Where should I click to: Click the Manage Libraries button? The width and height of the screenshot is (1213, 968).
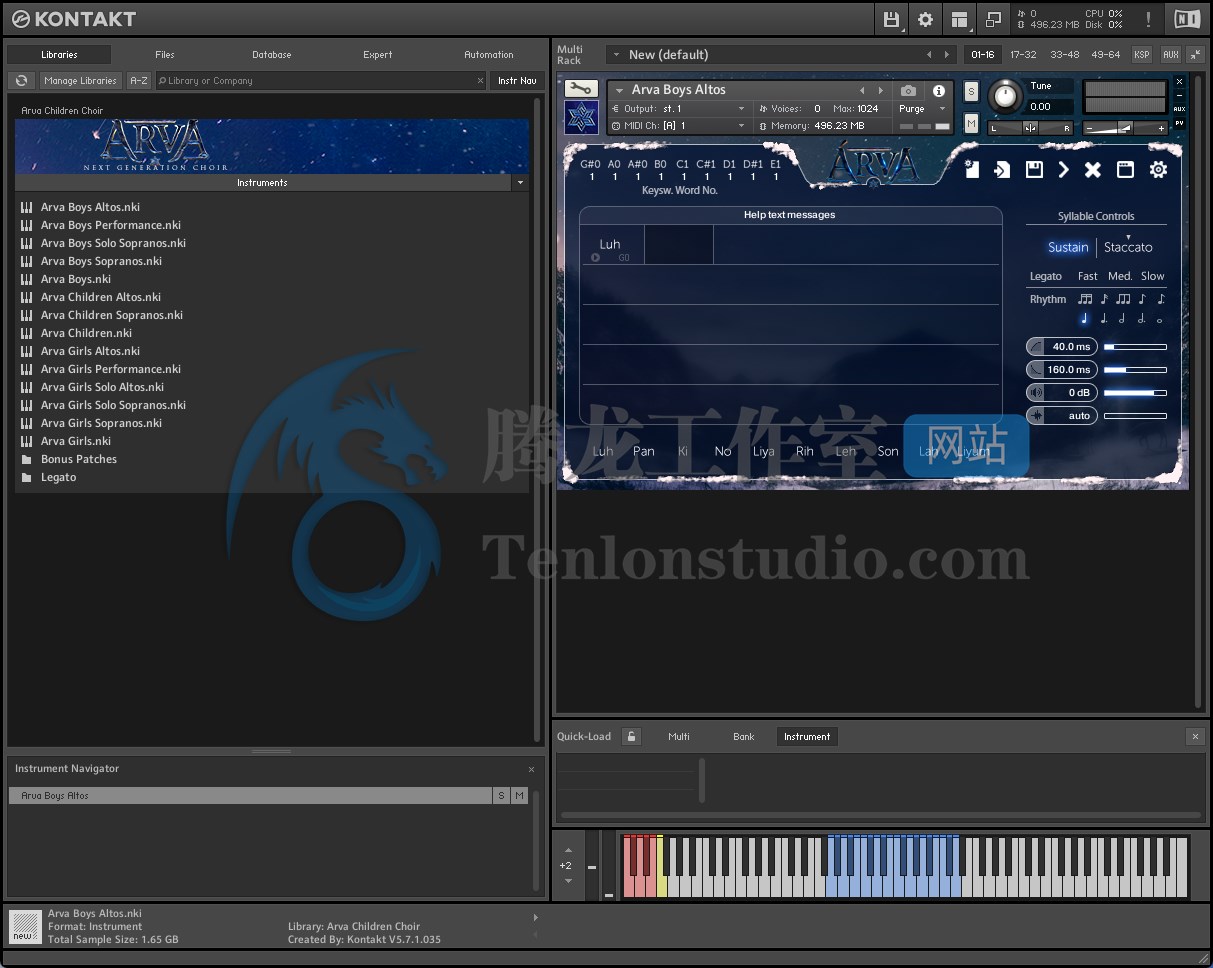coord(80,80)
